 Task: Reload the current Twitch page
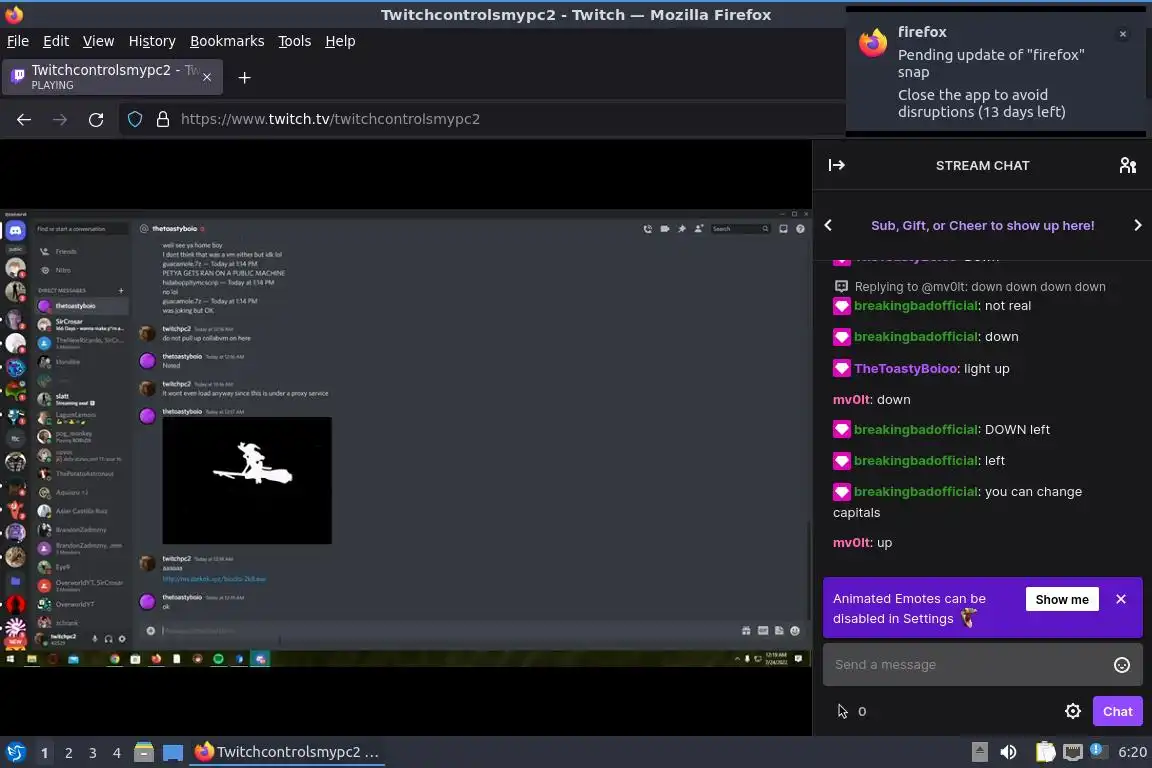click(96, 119)
